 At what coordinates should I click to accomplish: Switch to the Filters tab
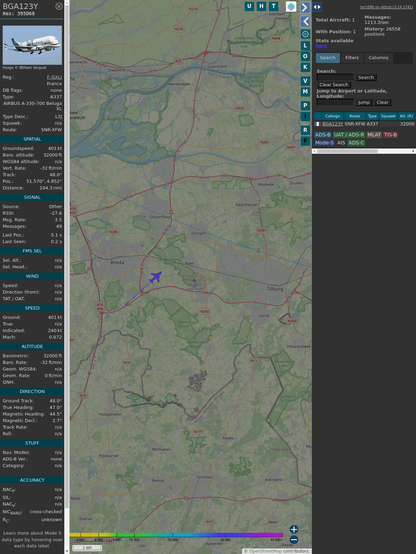pos(352,58)
